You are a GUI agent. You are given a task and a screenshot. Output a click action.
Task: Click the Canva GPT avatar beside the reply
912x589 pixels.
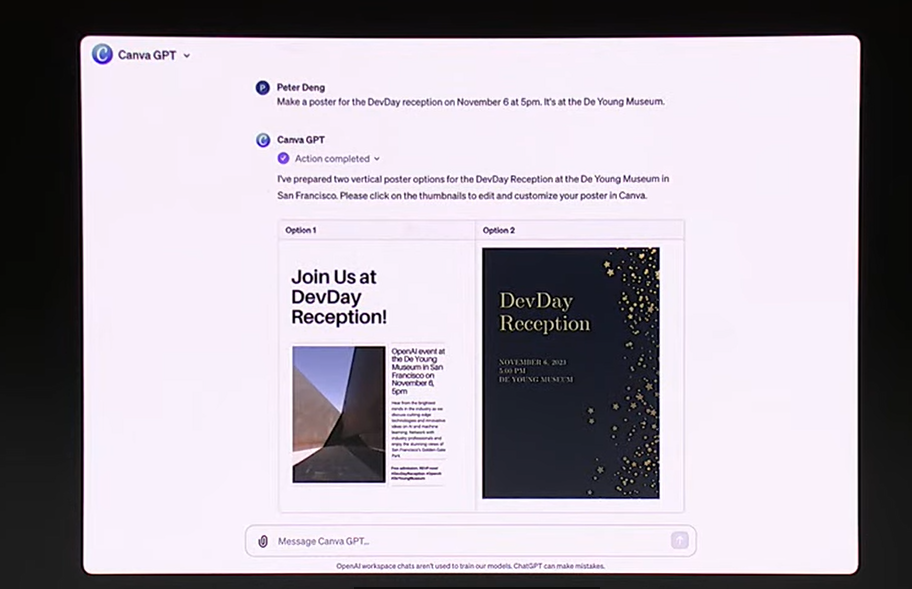263,140
